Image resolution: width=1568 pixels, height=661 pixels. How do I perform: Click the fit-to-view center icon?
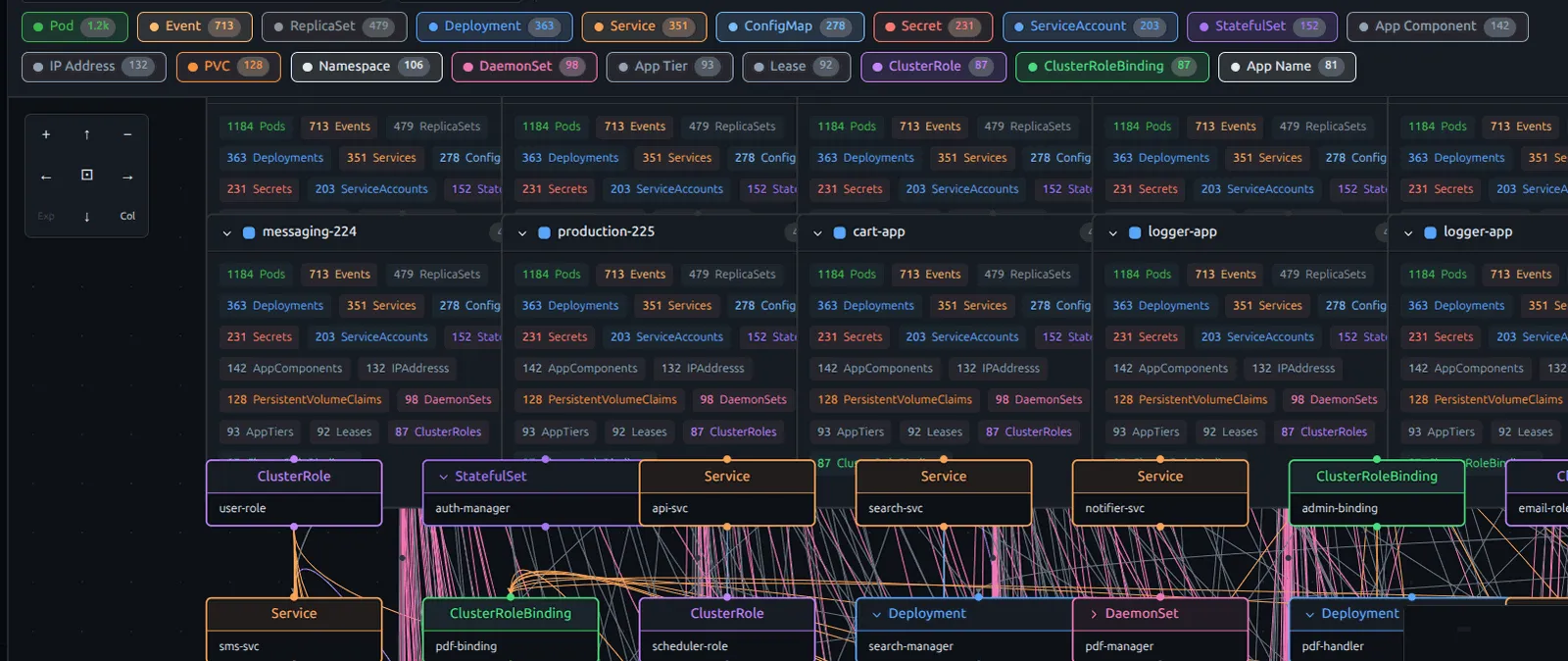(x=87, y=175)
